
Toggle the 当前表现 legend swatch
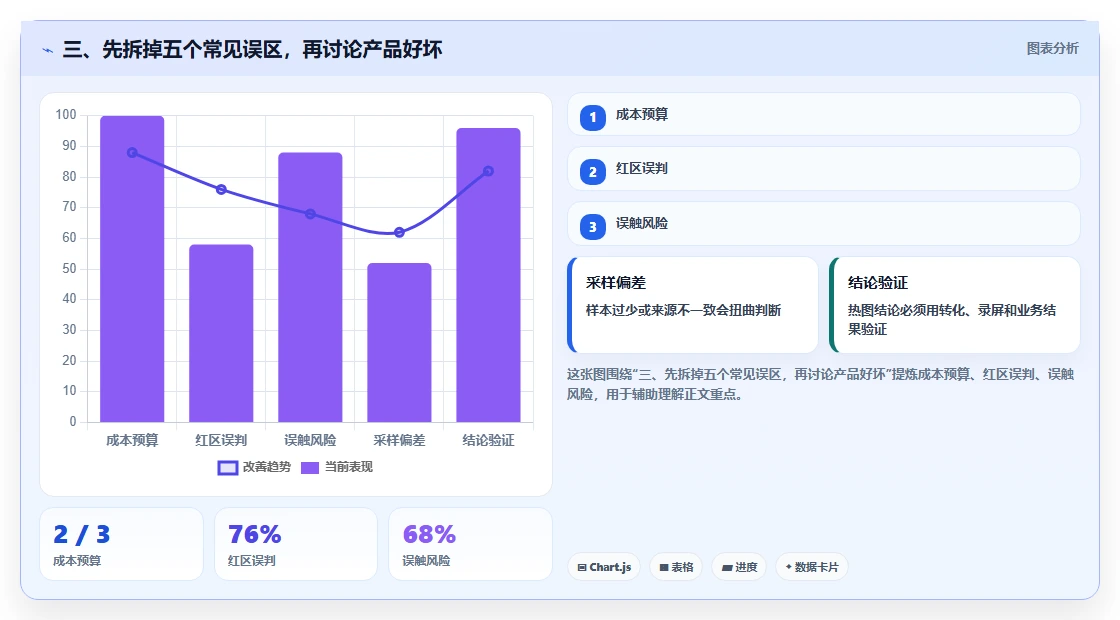click(x=309, y=468)
